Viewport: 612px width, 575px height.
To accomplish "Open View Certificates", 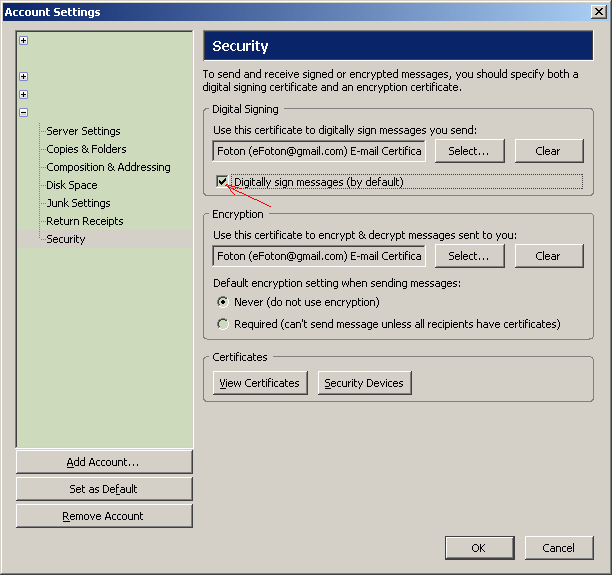I will 259,383.
